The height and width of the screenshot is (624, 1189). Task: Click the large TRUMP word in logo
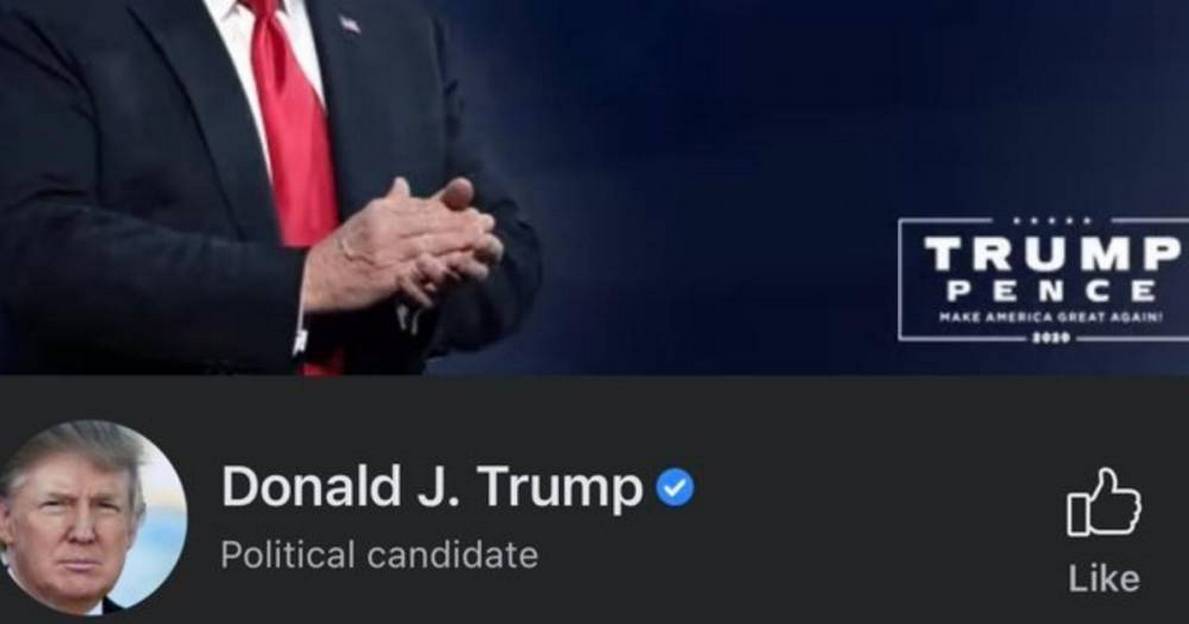[1053, 253]
